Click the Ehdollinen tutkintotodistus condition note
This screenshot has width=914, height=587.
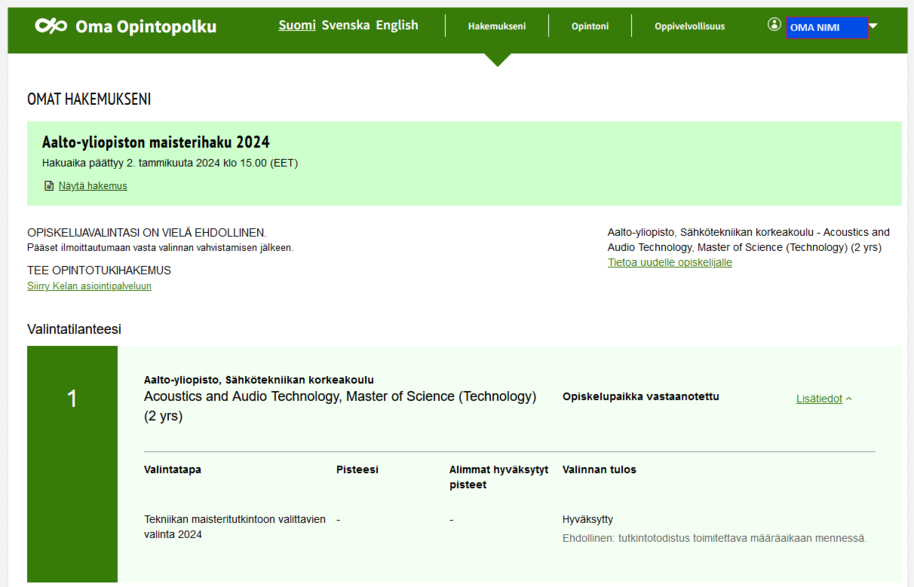tap(714, 538)
